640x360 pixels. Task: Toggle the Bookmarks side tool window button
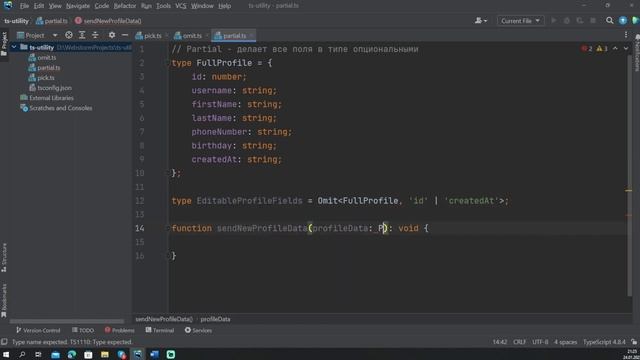pyautogui.click(x=4, y=300)
